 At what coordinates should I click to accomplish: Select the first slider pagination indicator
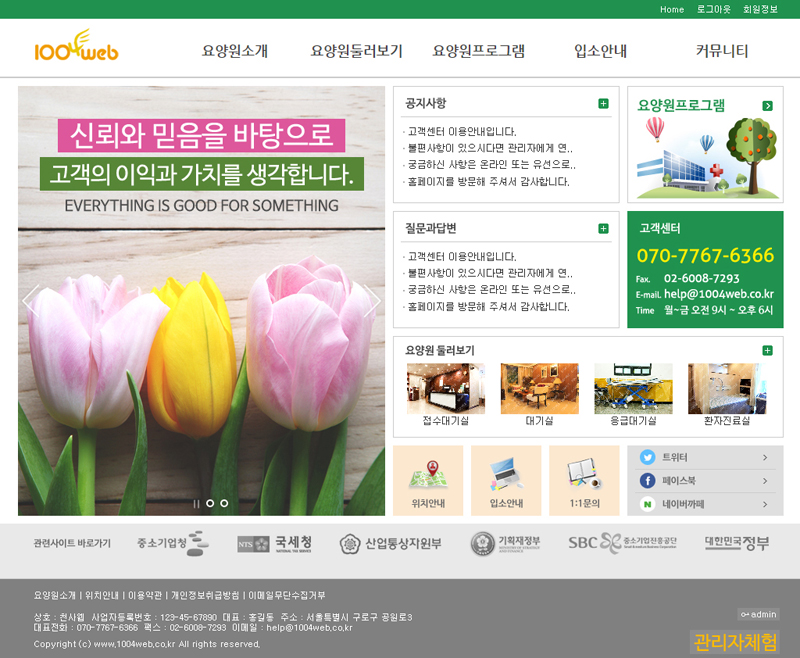196,503
